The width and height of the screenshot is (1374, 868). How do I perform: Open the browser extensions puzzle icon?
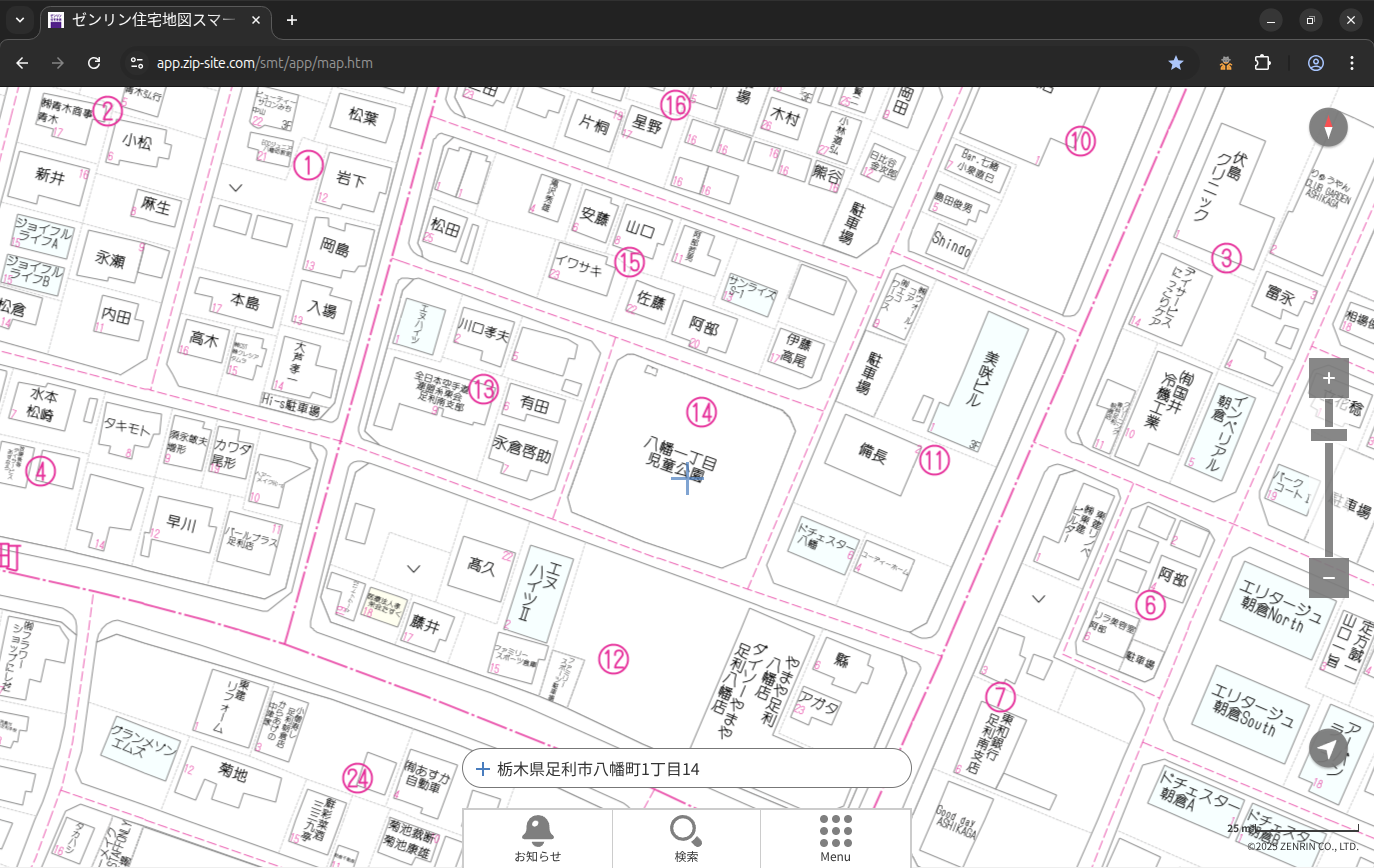click(x=1262, y=63)
